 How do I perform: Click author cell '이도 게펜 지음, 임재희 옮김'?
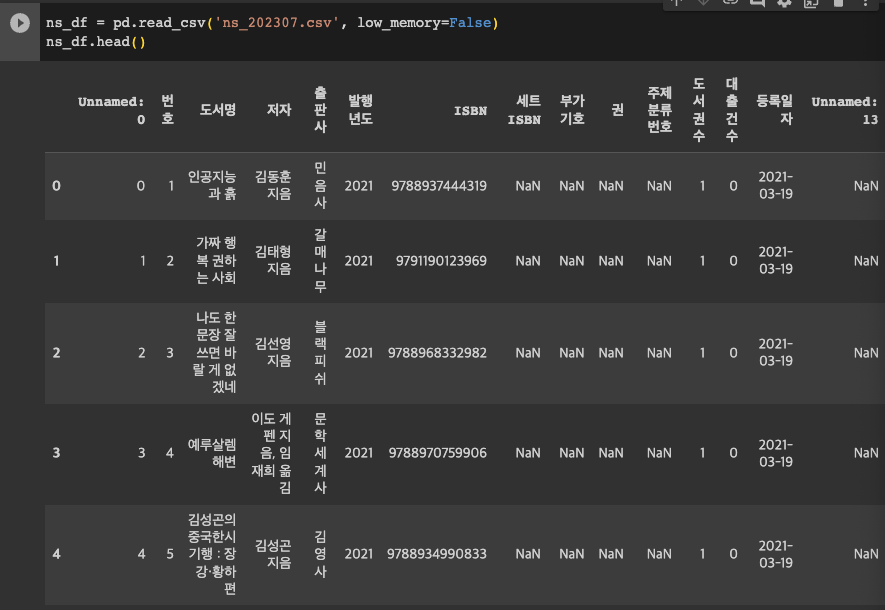coord(271,453)
